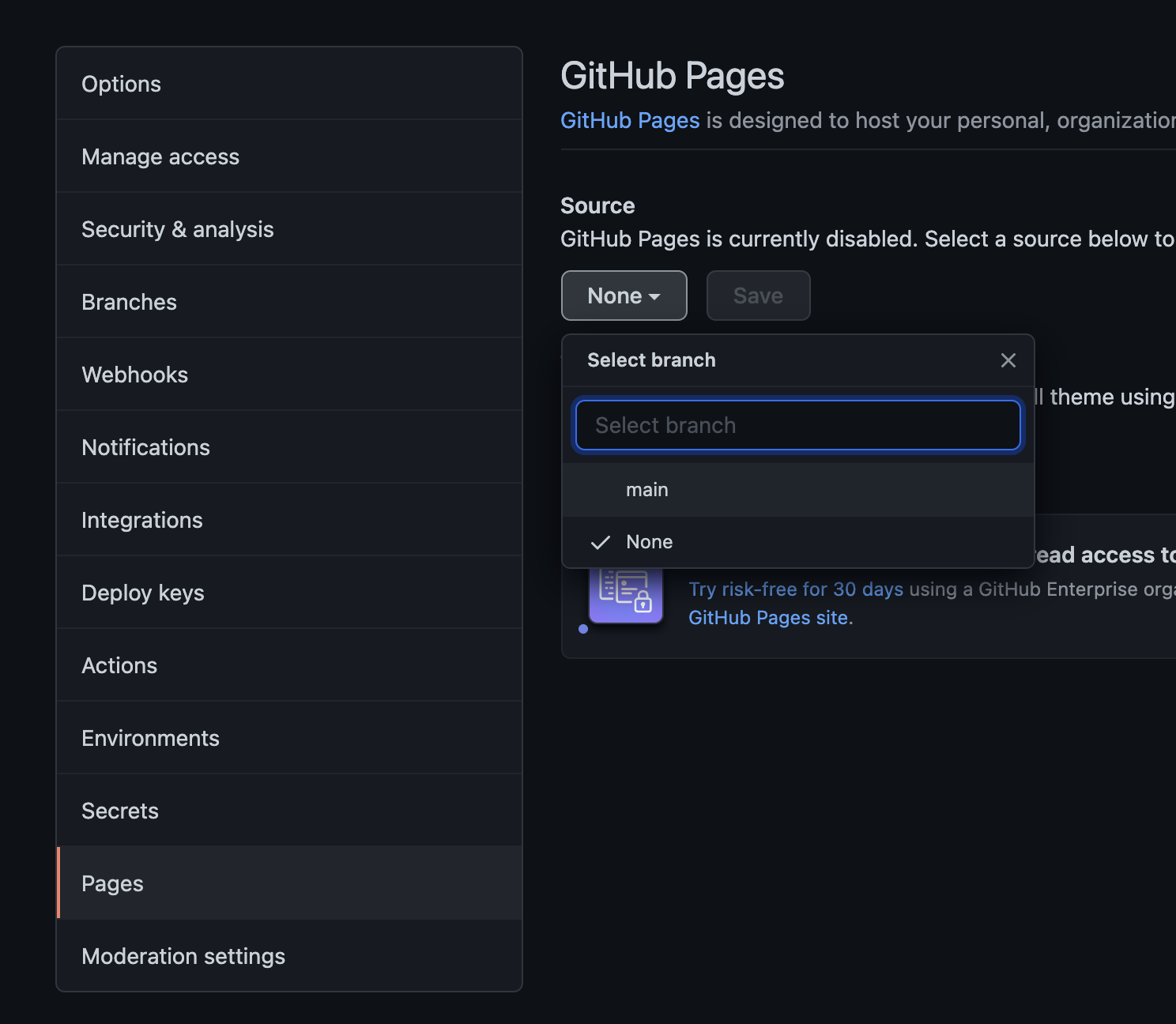Open Deploy keys settings

143,593
